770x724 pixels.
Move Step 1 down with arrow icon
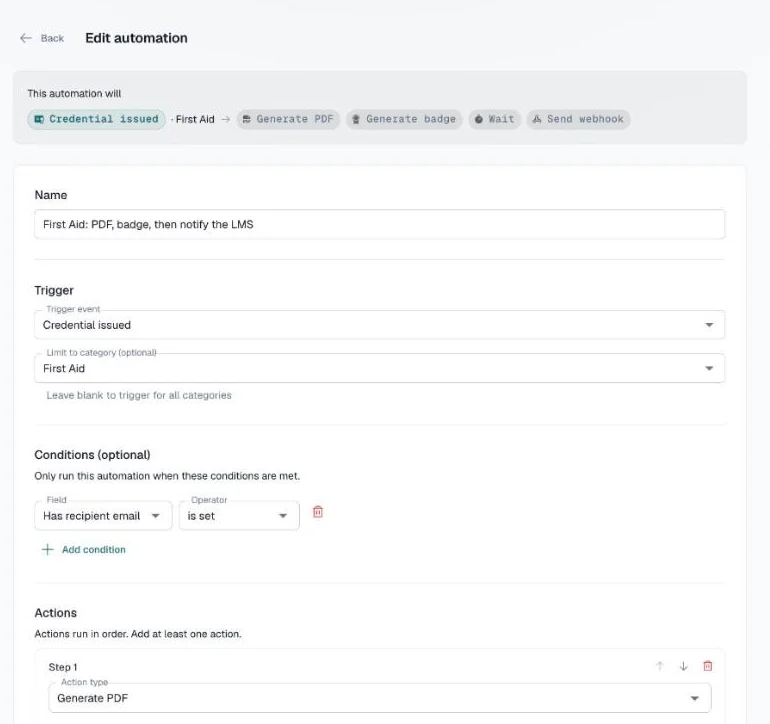[x=684, y=666]
